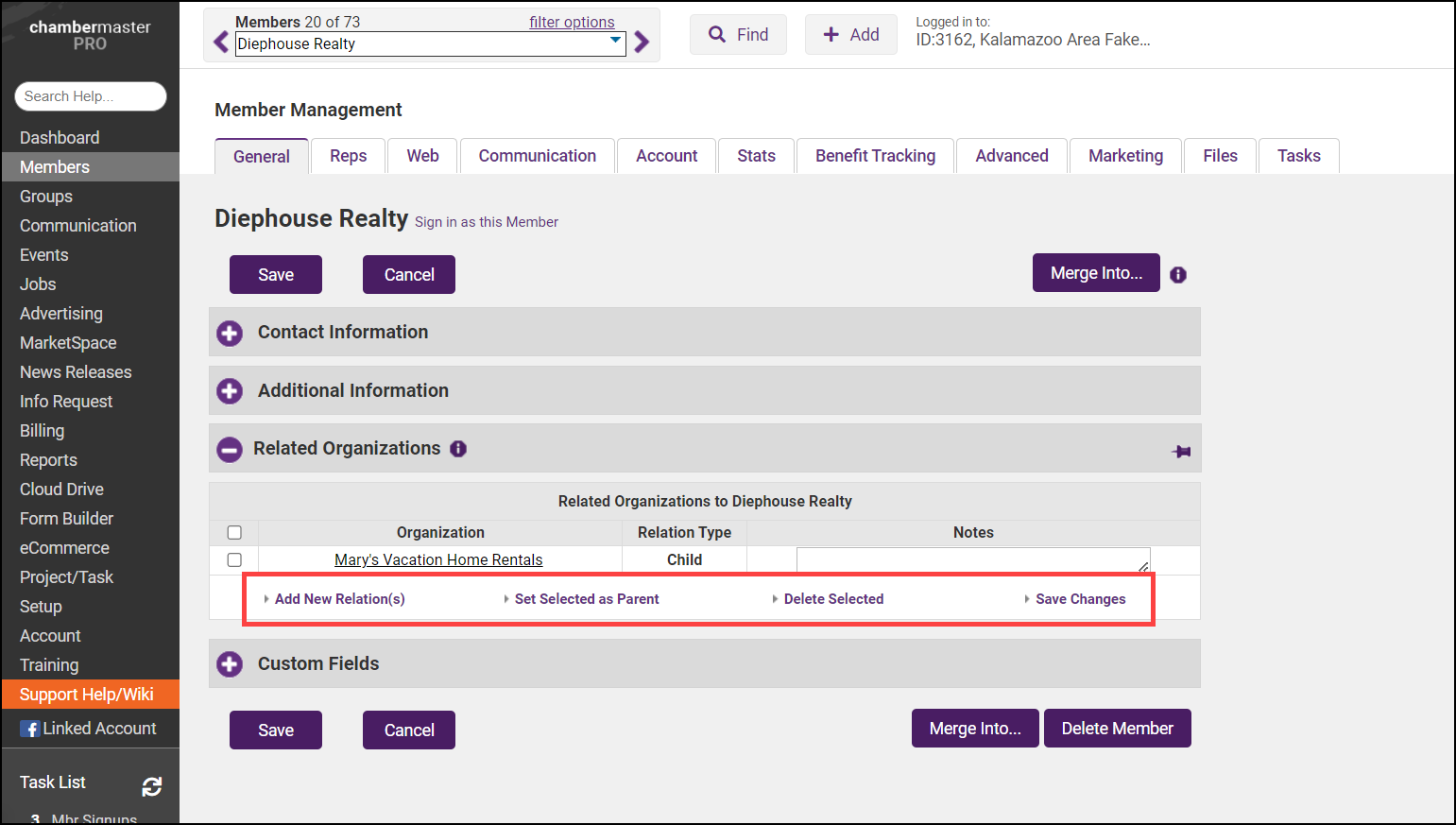This screenshot has height=825, width=1456.
Task: Click the info icon beside Merge Into
Action: pos(1177,275)
